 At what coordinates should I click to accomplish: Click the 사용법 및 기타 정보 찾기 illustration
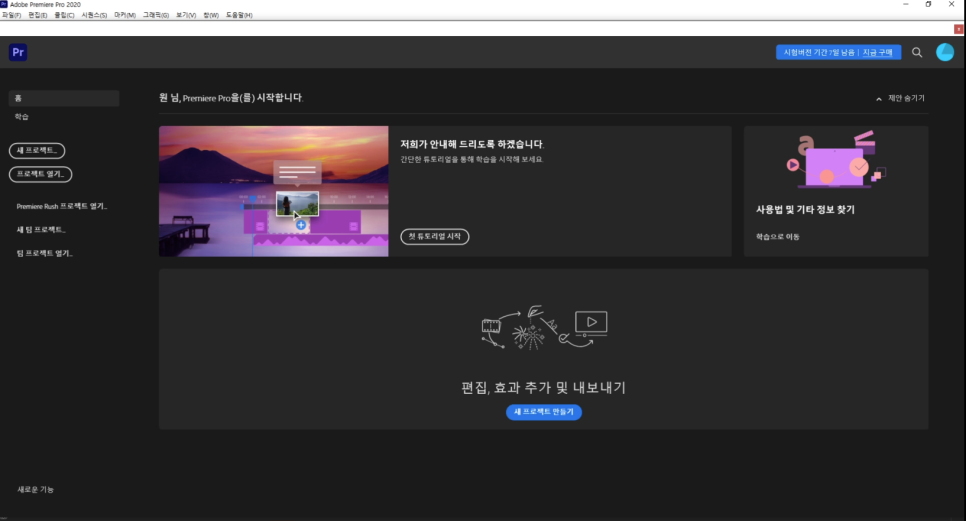point(836,160)
